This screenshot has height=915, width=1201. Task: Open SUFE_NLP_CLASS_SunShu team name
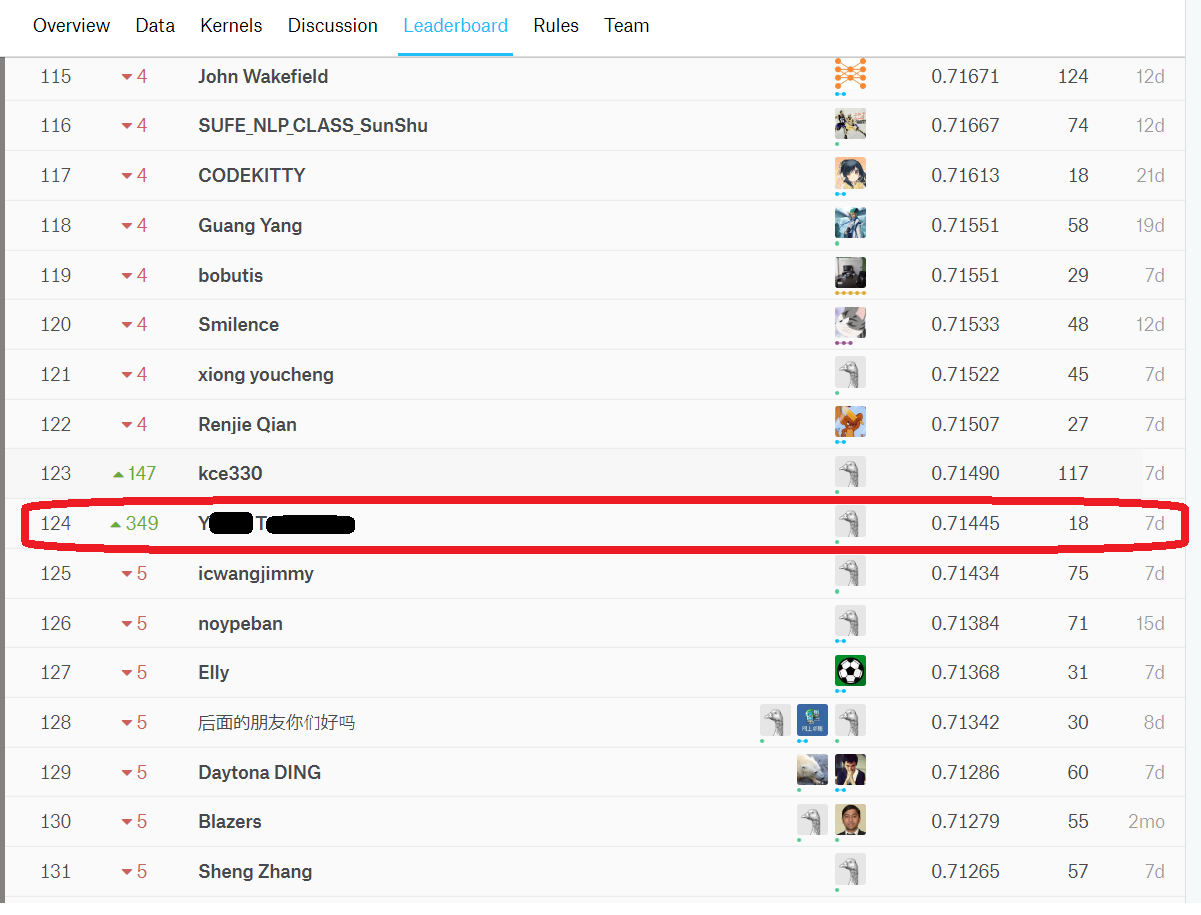(x=313, y=125)
